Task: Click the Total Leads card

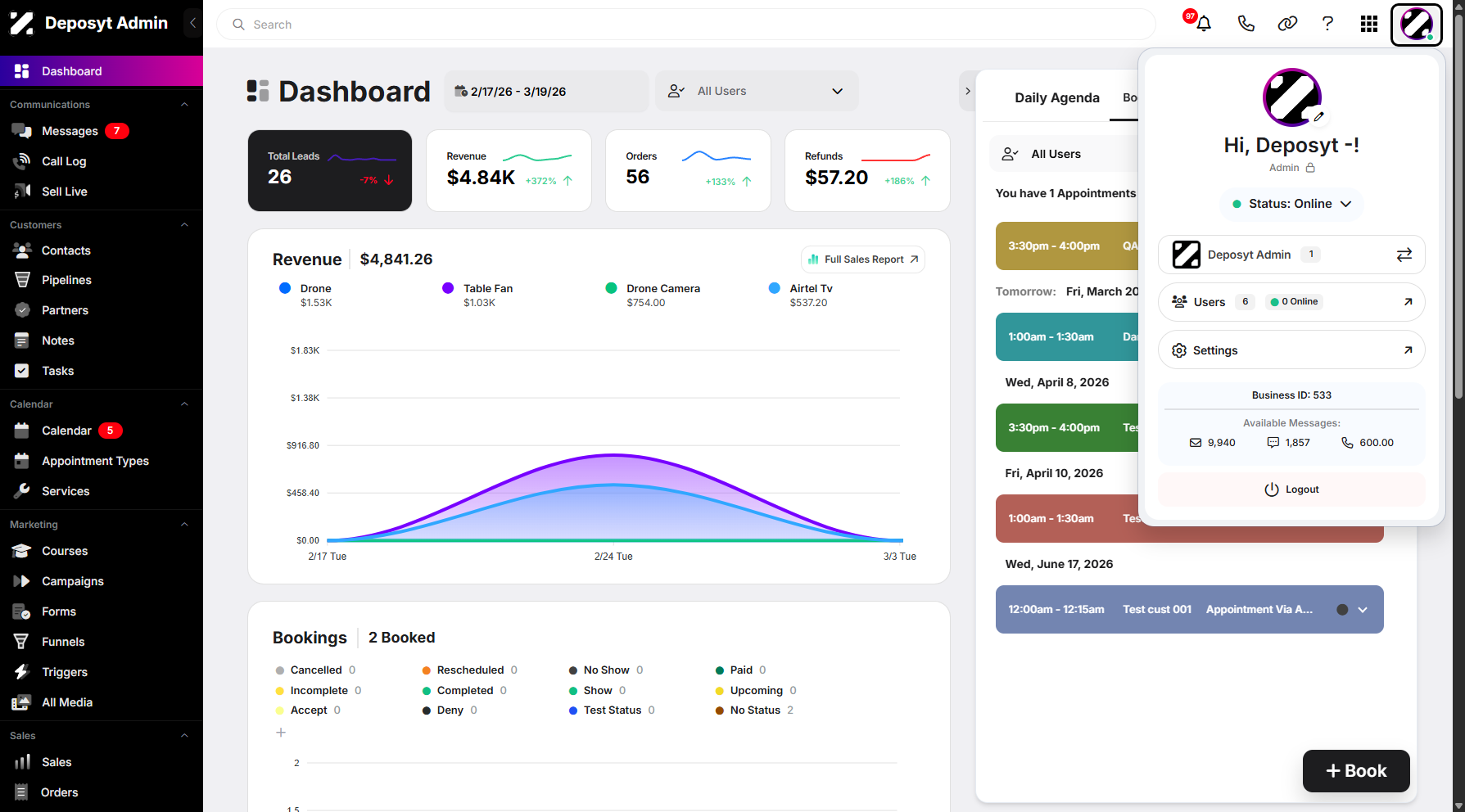Action: tap(330, 170)
